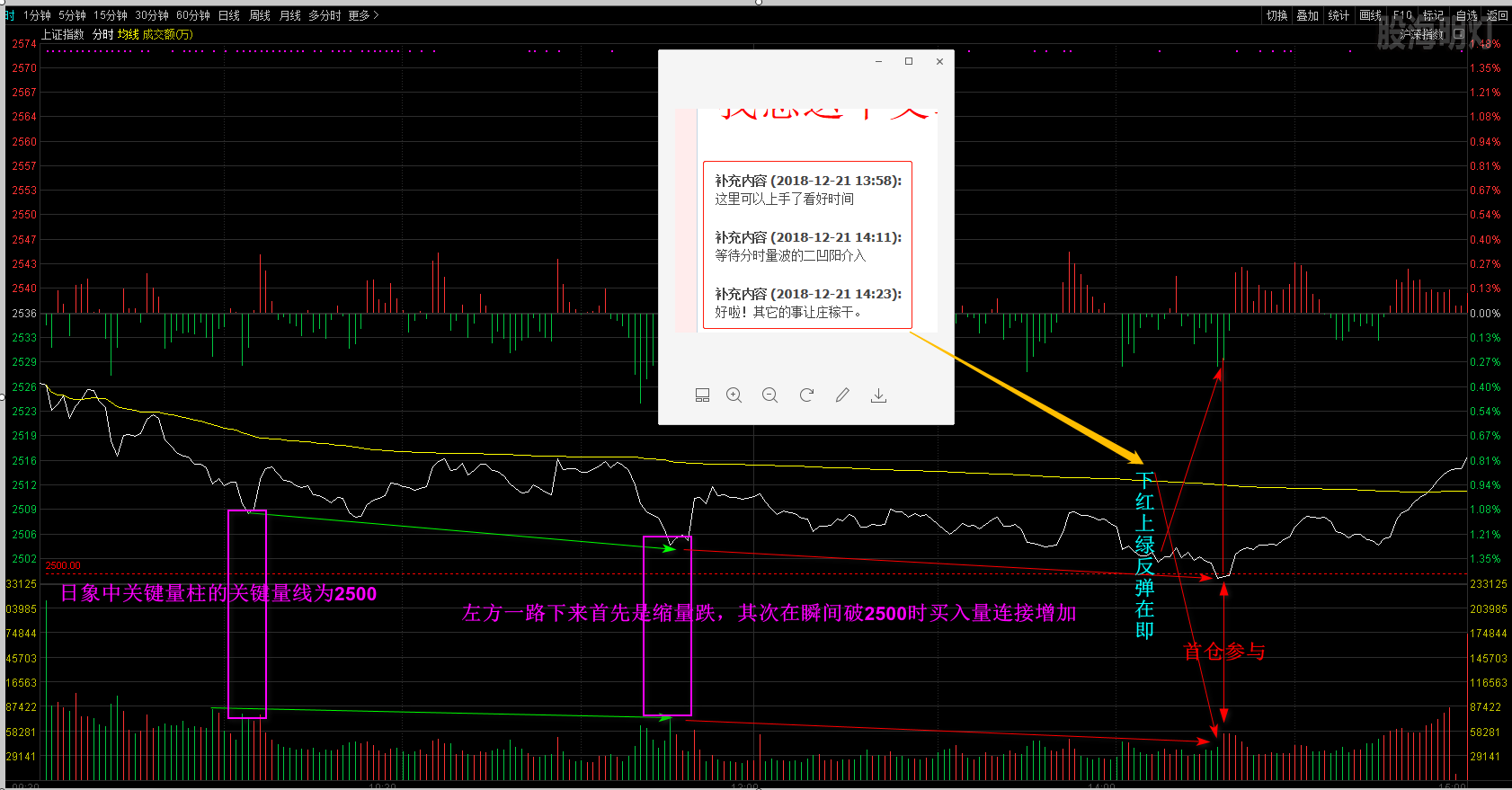The width and height of the screenshot is (1512, 790).
Task: Click the 标记 mark button
Action: (x=1433, y=15)
